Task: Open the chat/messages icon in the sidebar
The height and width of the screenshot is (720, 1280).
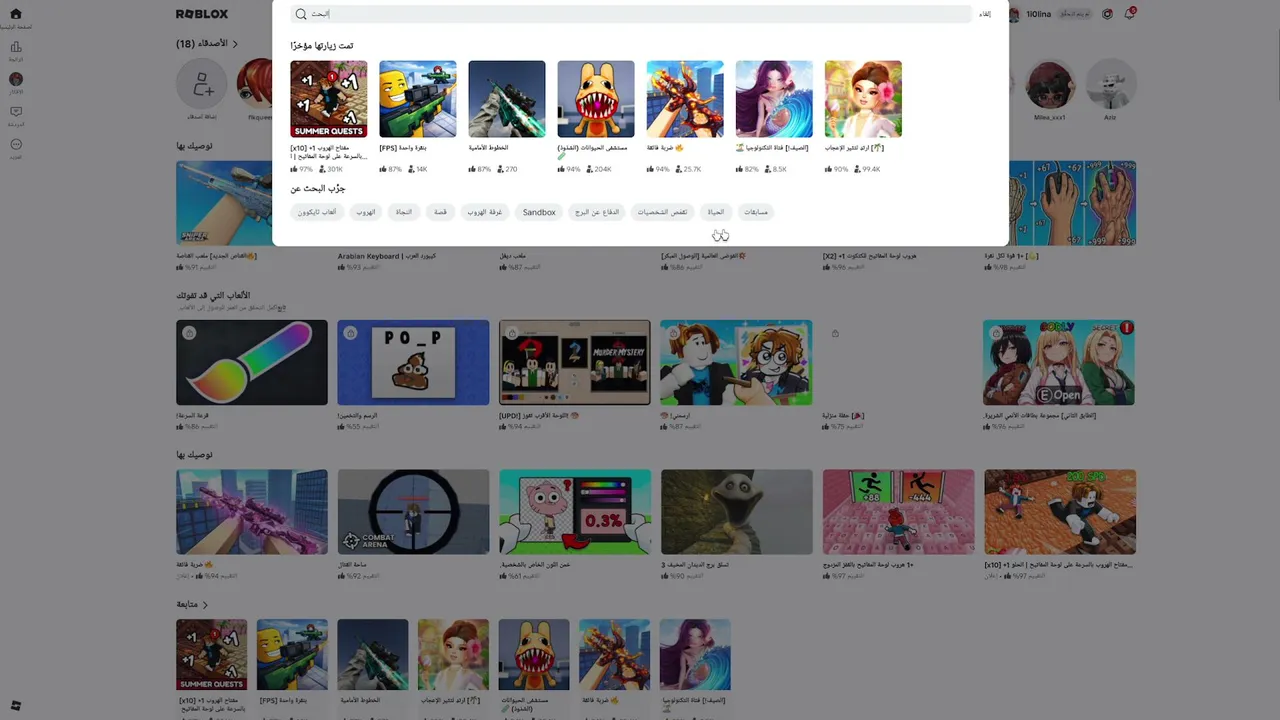Action: point(15,112)
